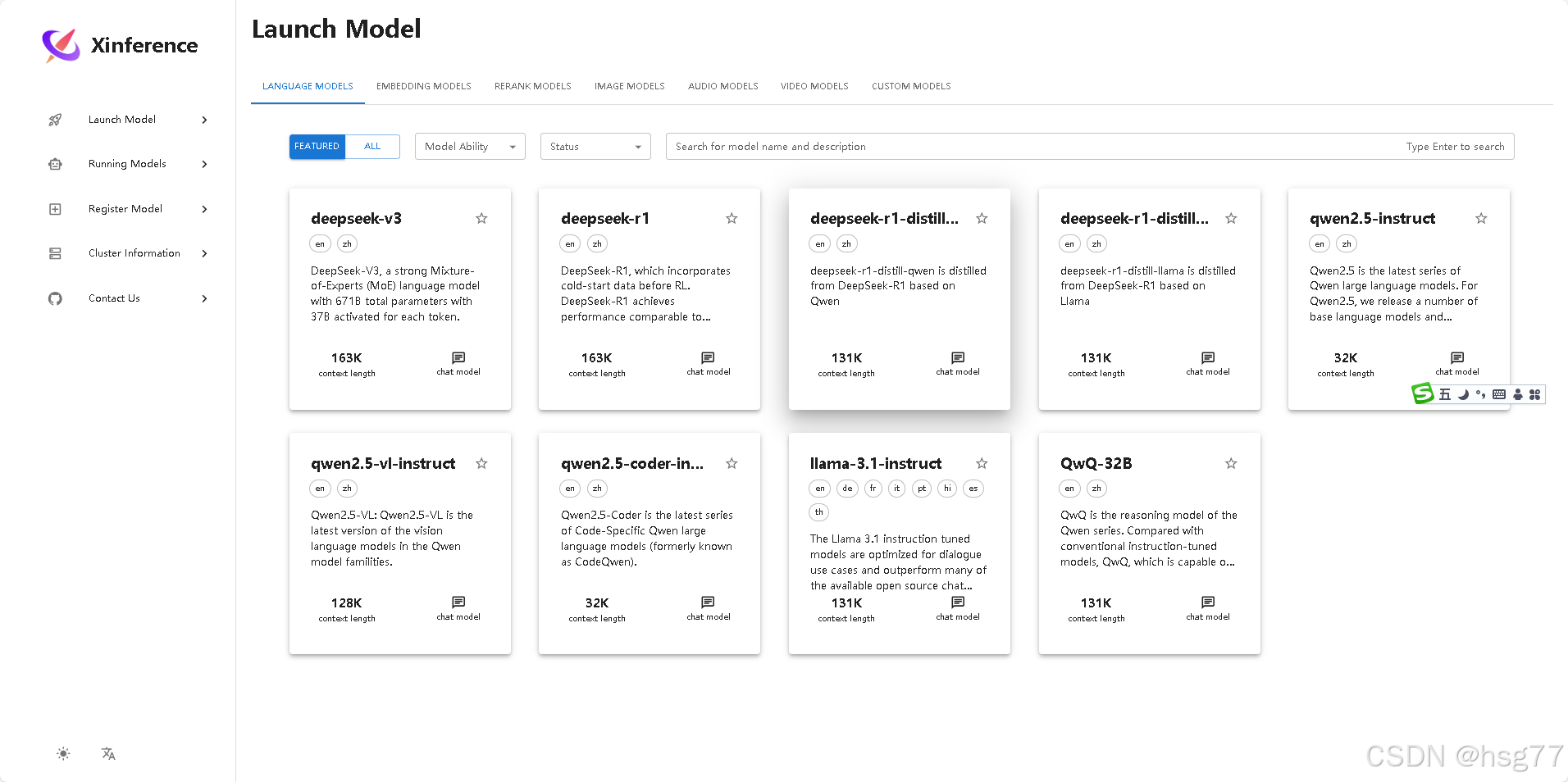Open Running Models from the sidebar
Screen dimensions: 1568x782
click(127, 164)
